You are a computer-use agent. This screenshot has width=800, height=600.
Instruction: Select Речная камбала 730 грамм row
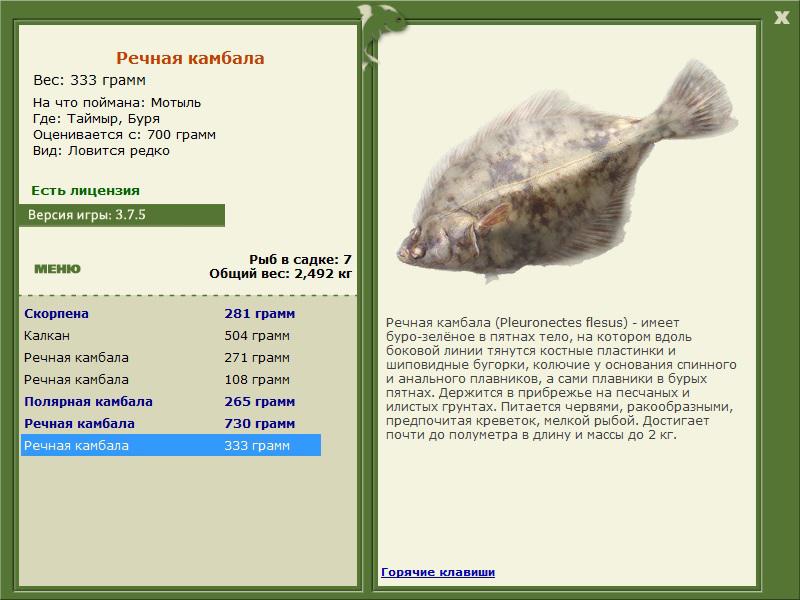(170, 423)
